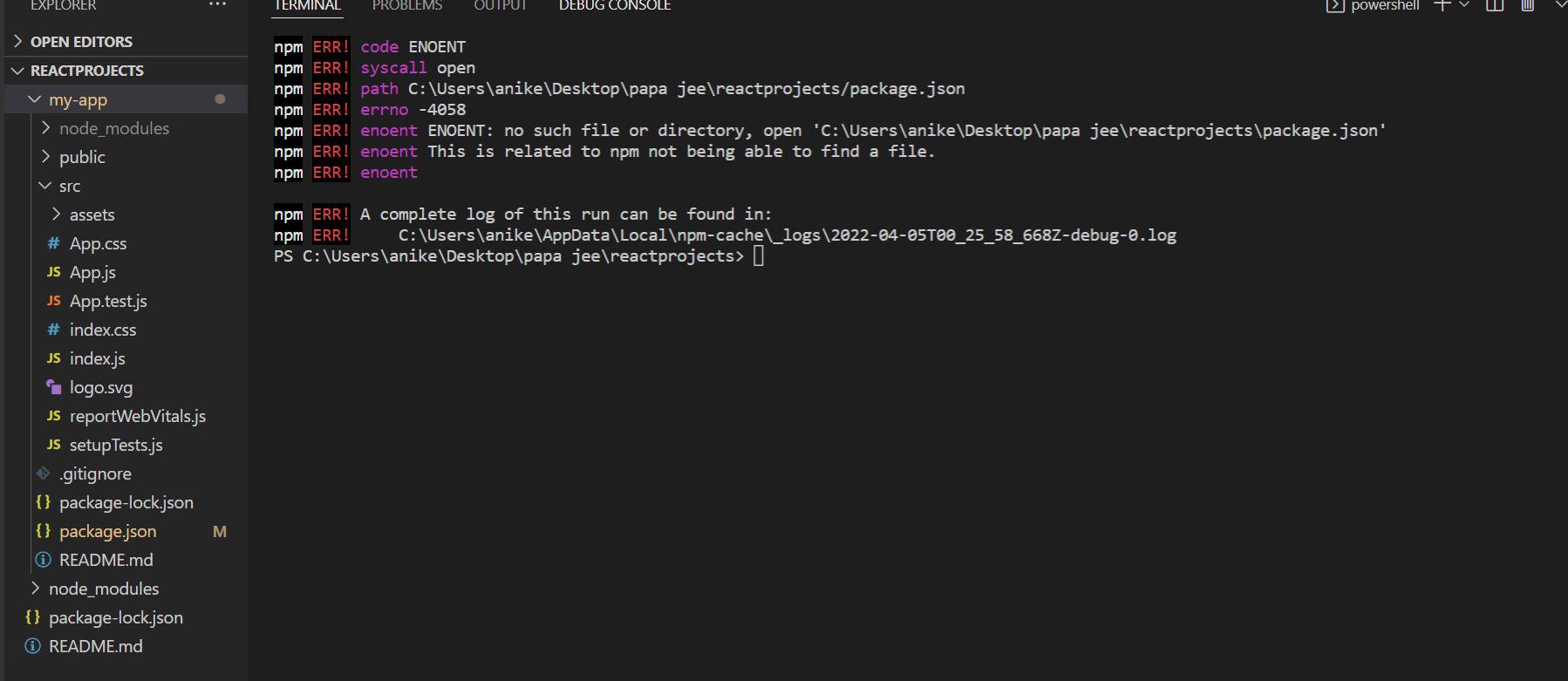Open the terminal profile dropdown arrow
The height and width of the screenshot is (681, 1568).
[x=1465, y=6]
